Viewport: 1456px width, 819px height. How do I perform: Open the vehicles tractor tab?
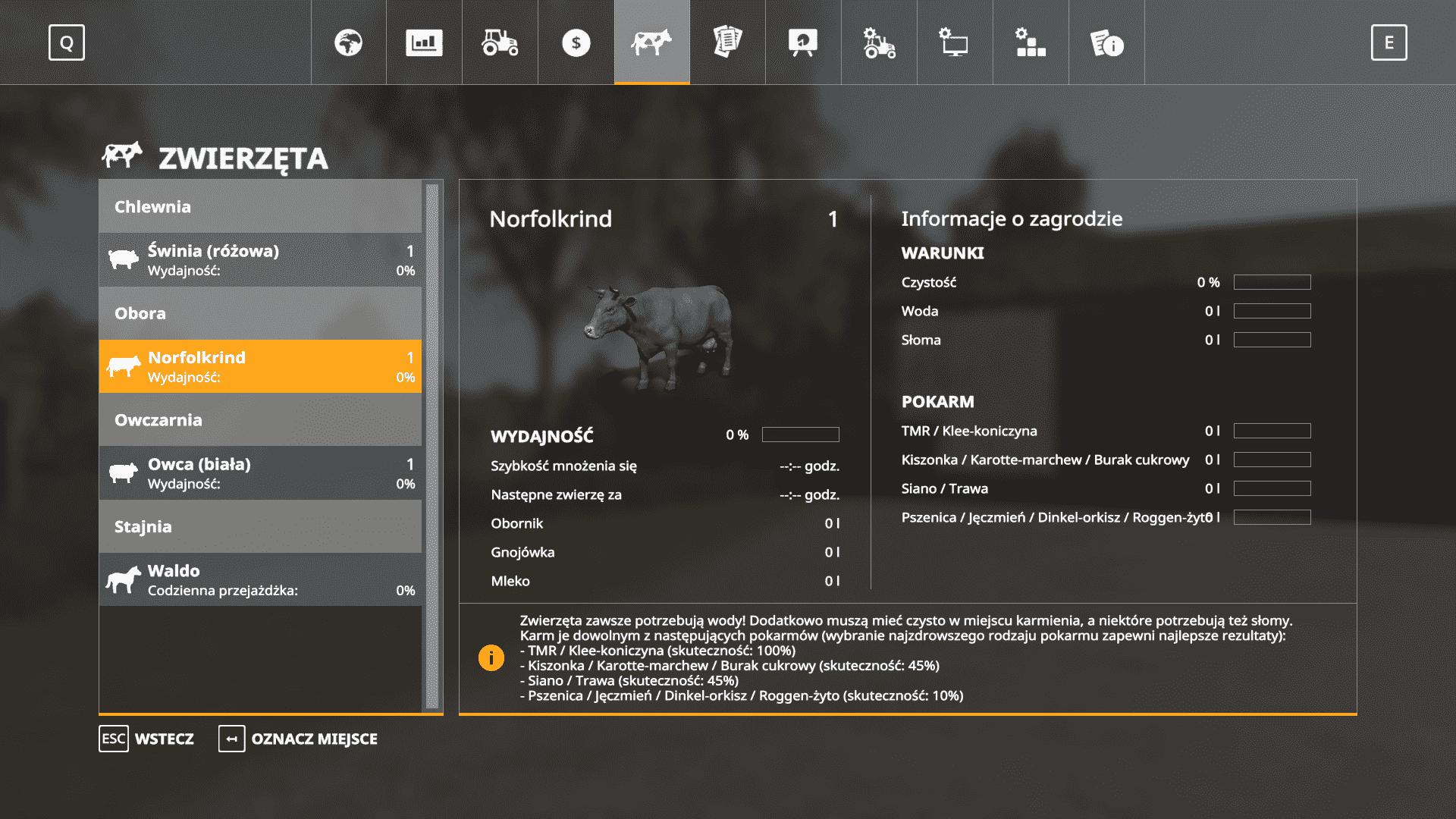point(500,42)
